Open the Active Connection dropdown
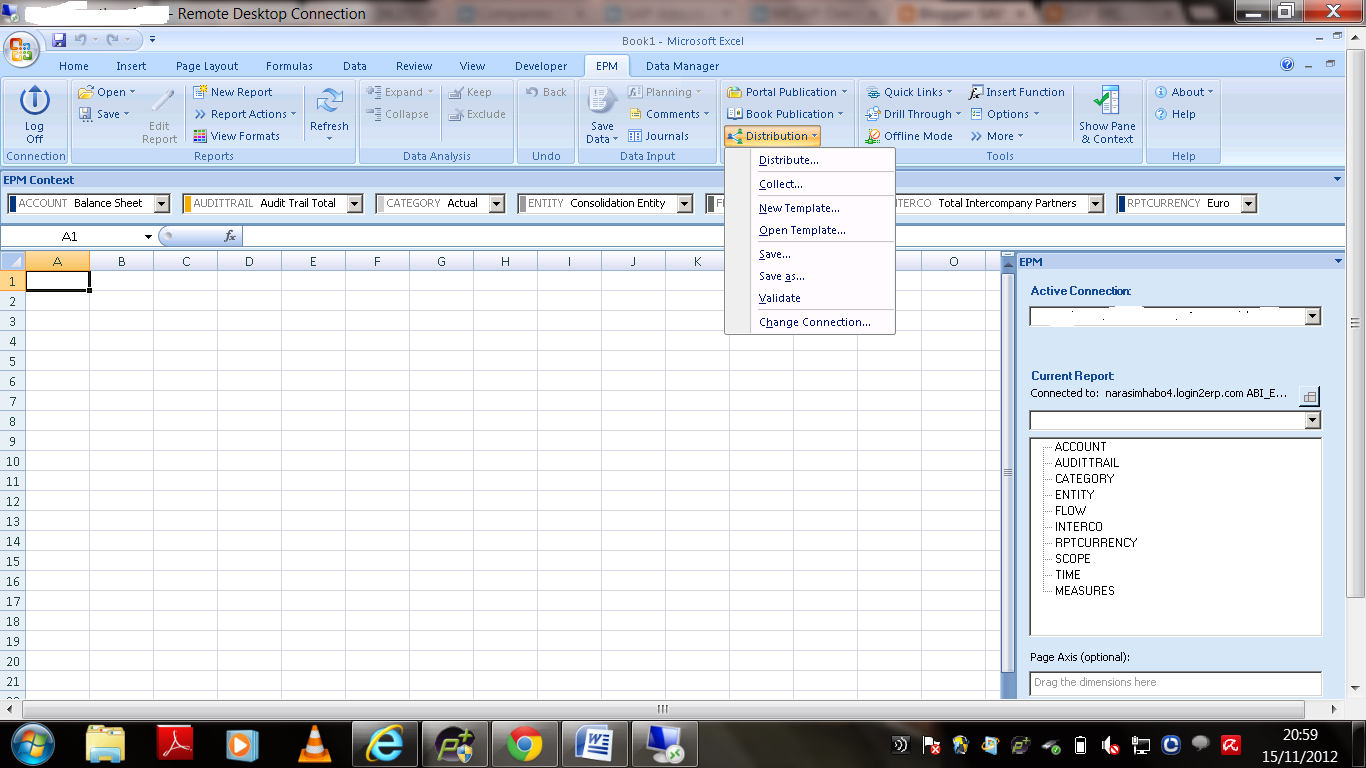The width and height of the screenshot is (1366, 768). tap(1311, 316)
